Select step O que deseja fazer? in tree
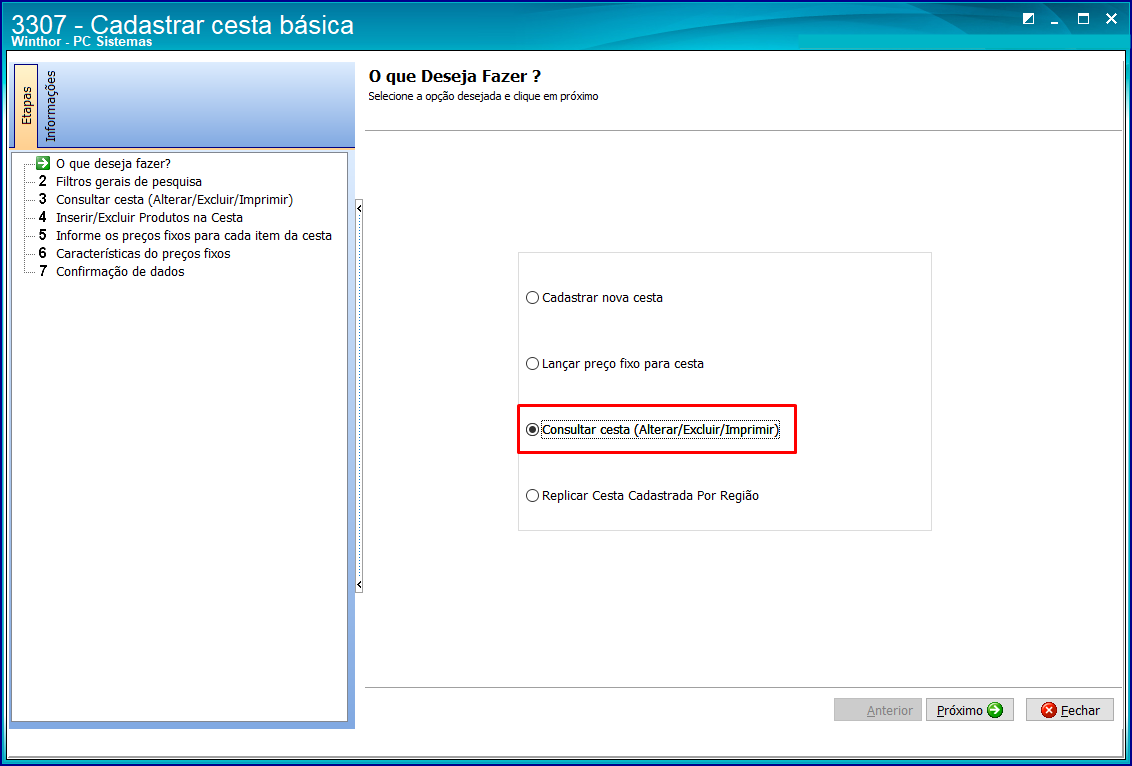The width and height of the screenshot is (1132, 766). (113, 163)
